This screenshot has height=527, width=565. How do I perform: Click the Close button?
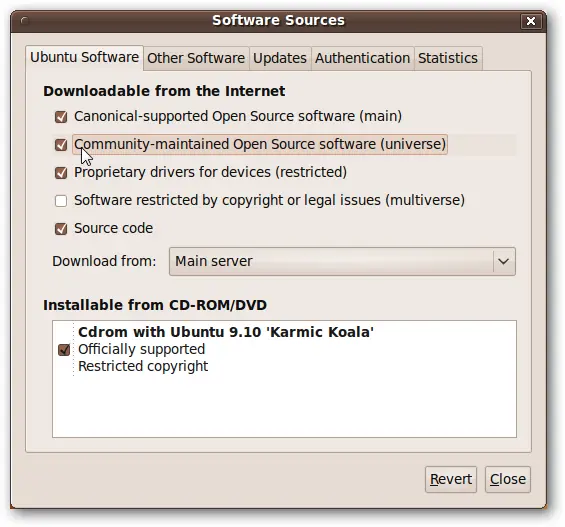coord(508,479)
